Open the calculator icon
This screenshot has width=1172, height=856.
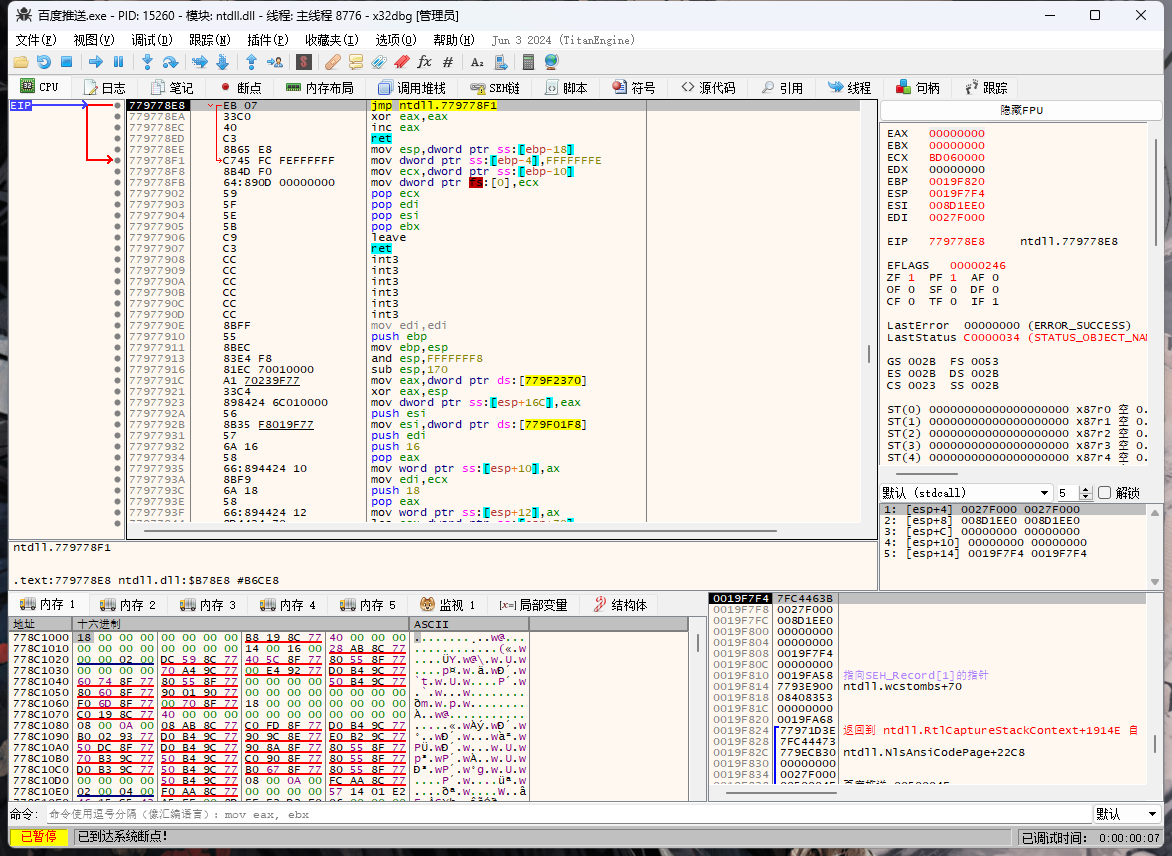(x=528, y=62)
